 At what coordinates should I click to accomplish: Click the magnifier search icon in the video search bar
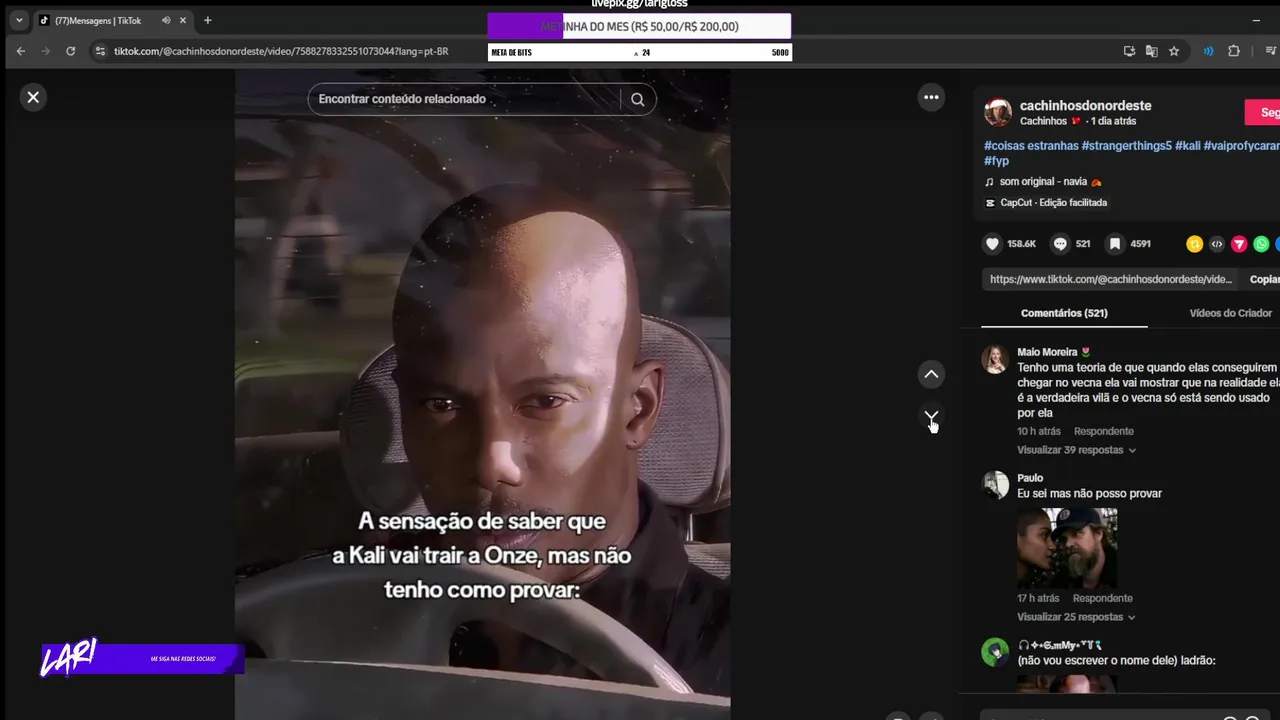[637, 99]
